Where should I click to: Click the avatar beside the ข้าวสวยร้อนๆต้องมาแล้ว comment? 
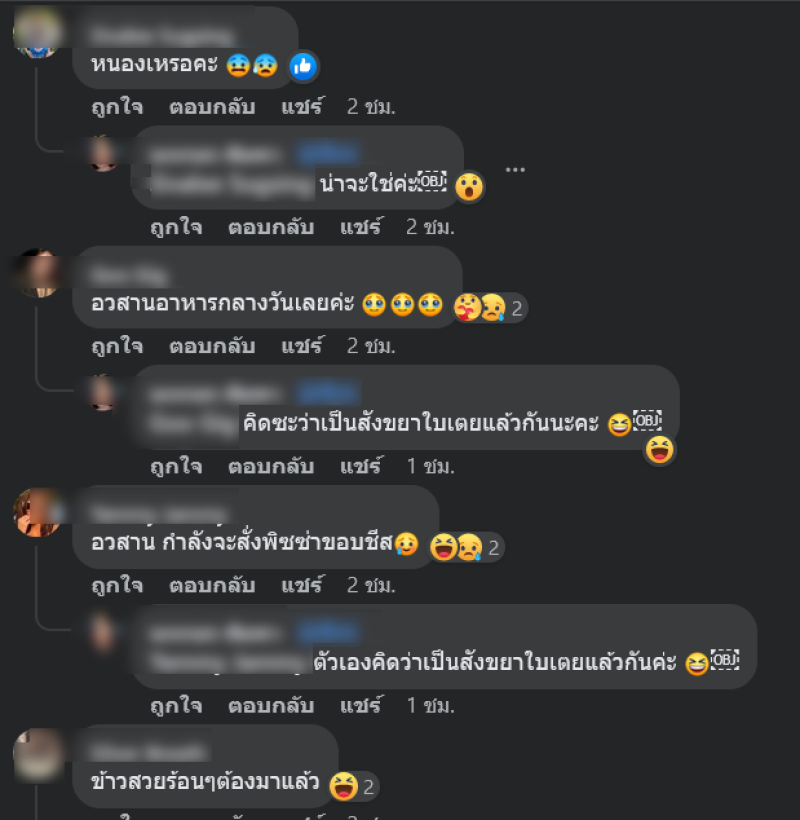[37, 753]
